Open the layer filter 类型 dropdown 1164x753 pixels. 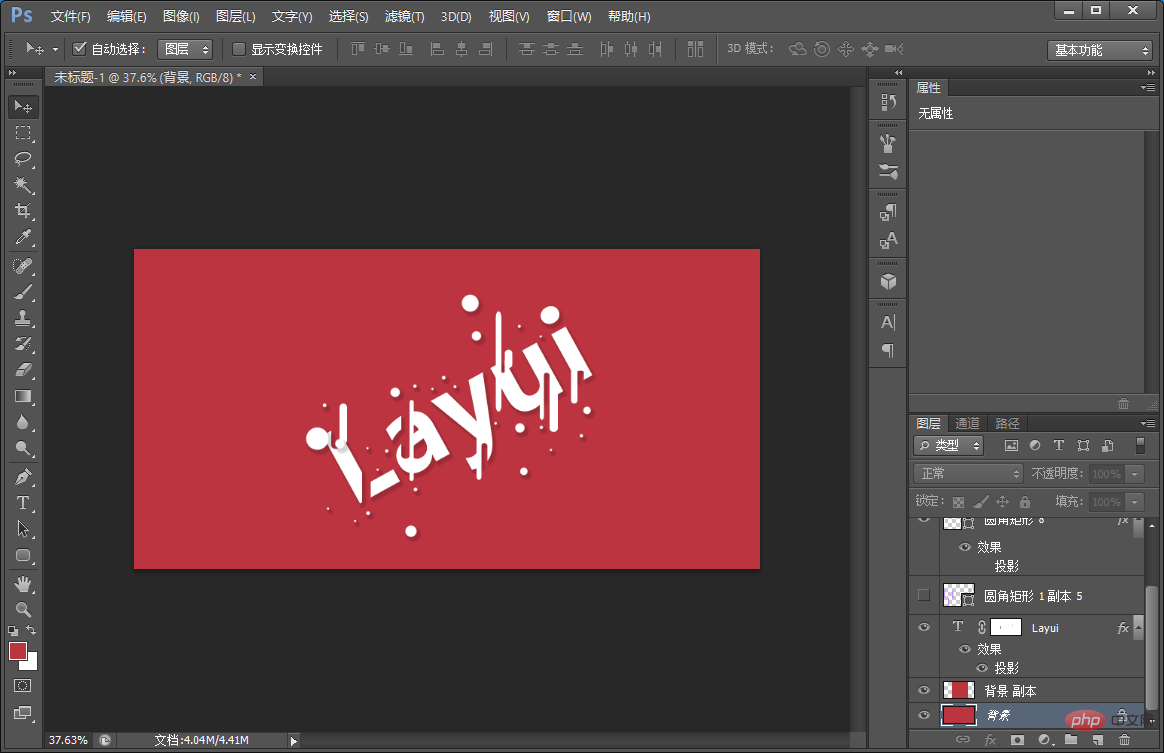[x=949, y=446]
